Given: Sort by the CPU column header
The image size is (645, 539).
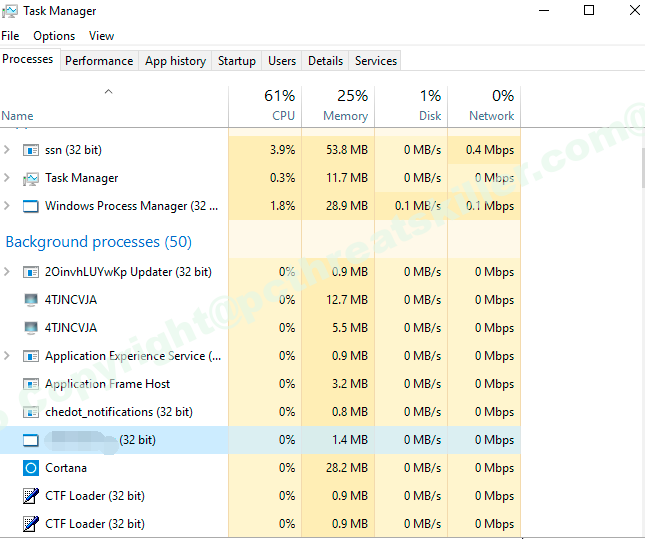Looking at the screenshot, I should pos(265,107).
